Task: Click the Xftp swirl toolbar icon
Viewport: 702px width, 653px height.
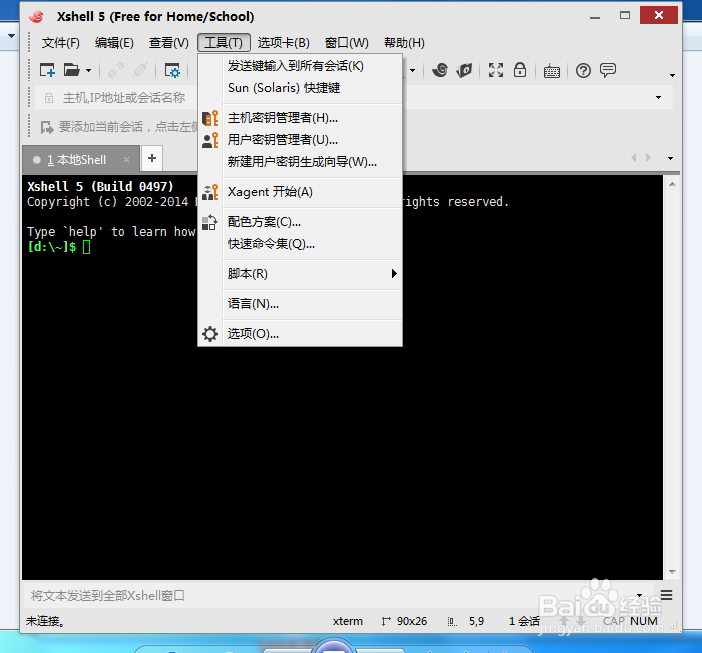Action: click(440, 70)
